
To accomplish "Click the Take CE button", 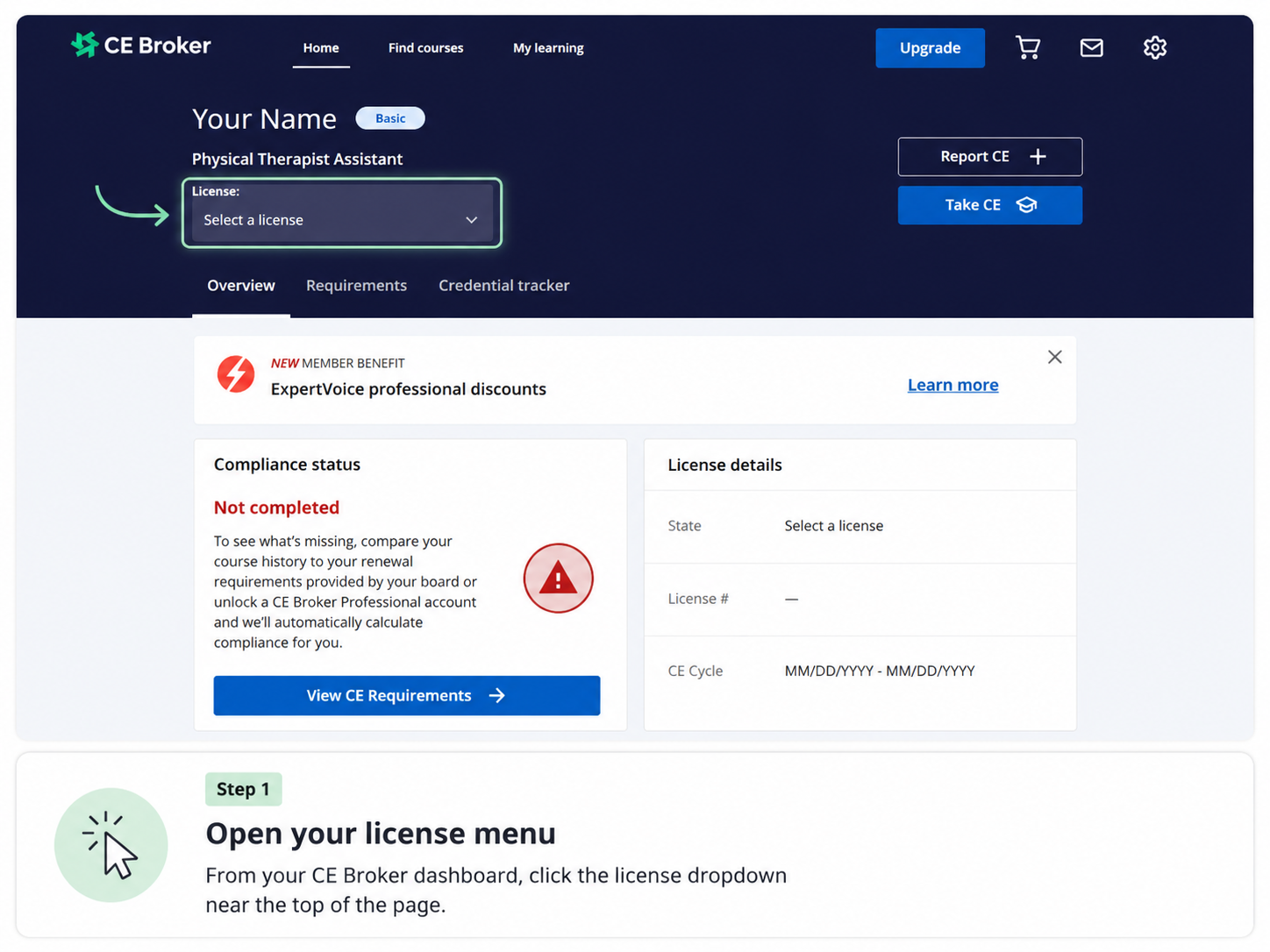I will 990,205.
